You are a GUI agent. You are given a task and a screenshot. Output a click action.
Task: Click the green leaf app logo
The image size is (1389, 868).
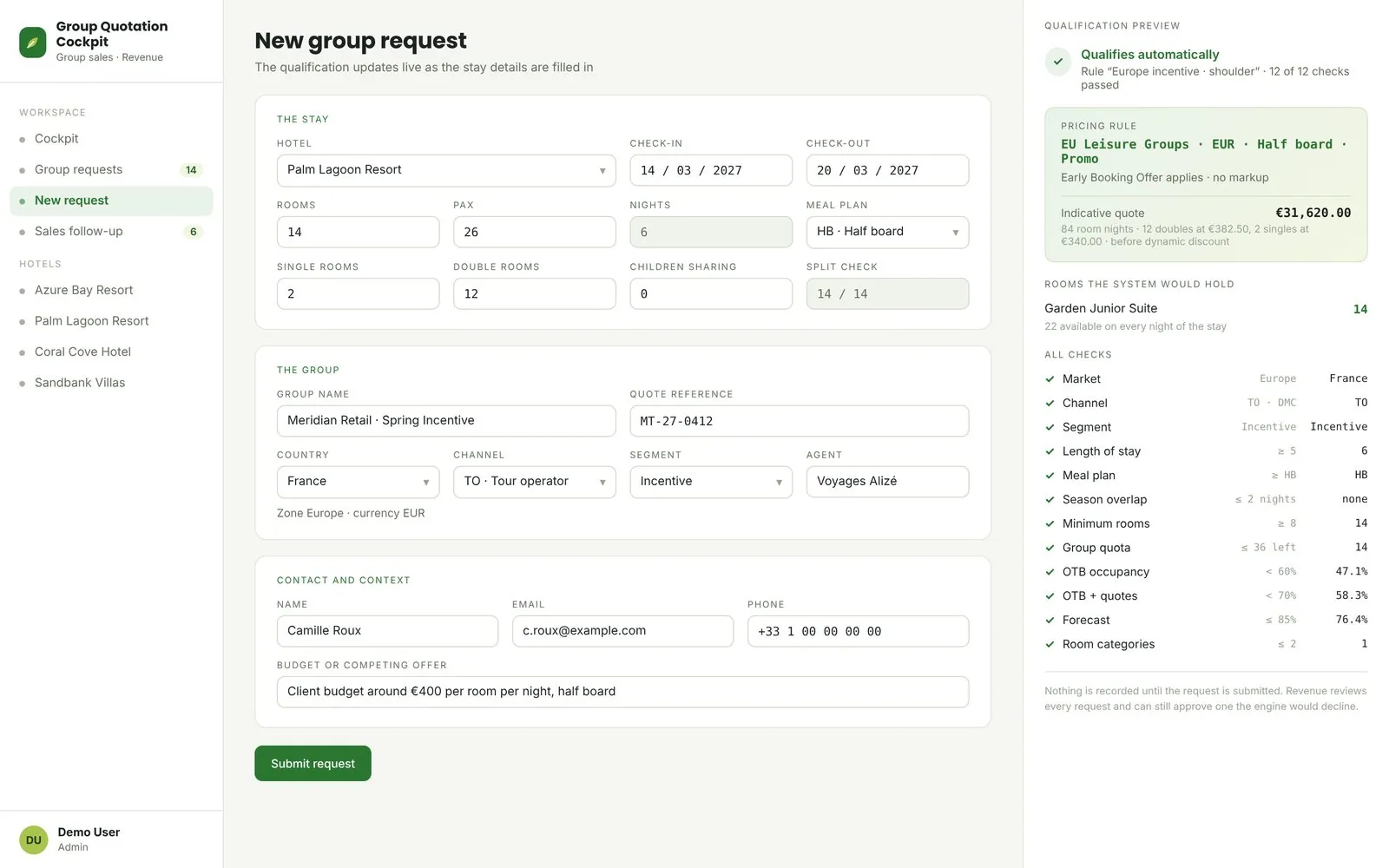(33, 42)
